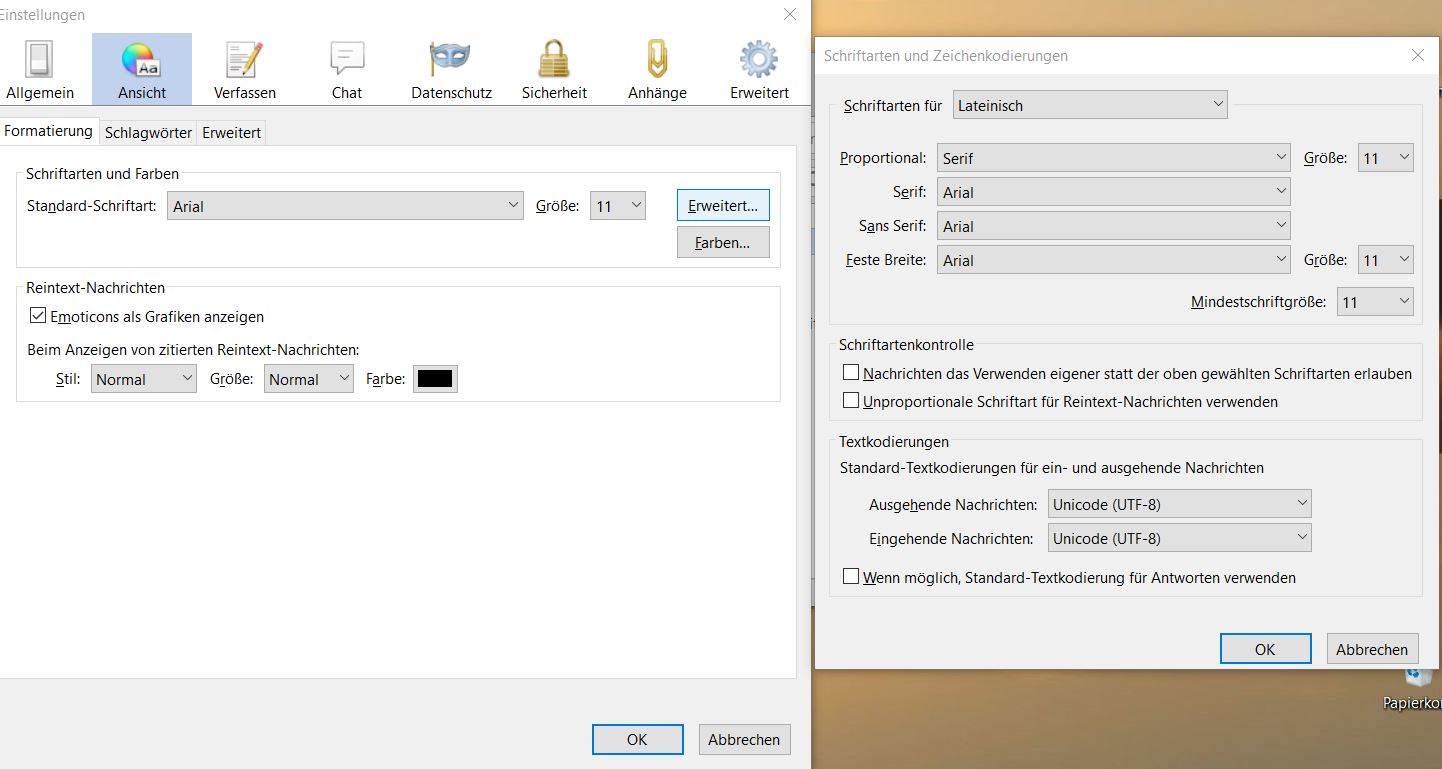Close the Schriftarten und Zeichenkodierungen dialog
This screenshot has width=1442, height=769.
[1417, 56]
